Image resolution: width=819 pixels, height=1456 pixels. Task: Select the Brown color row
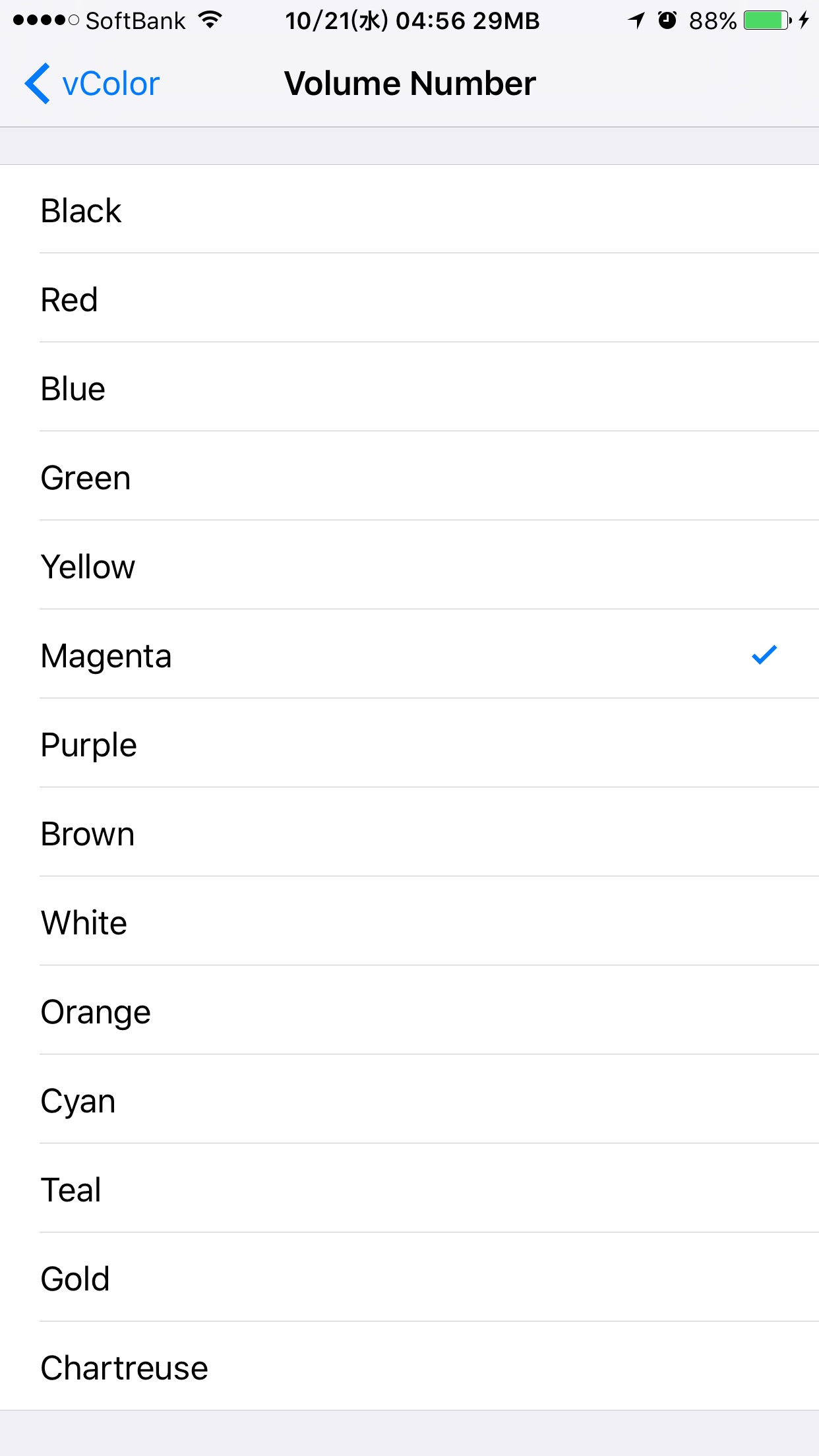click(409, 832)
